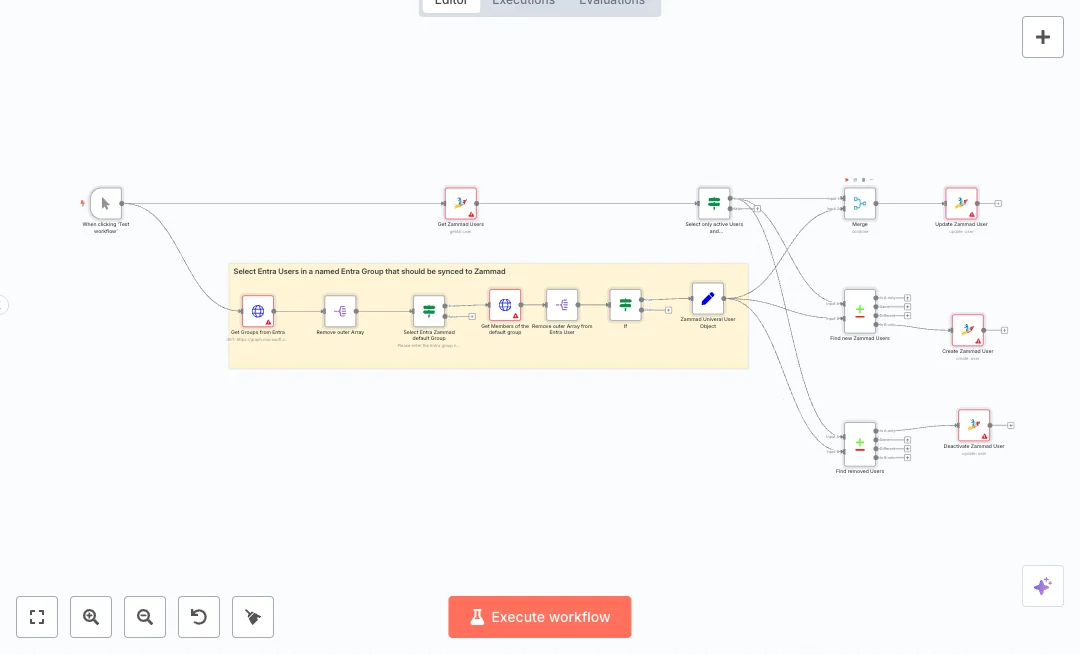Select the Remove outer Array node

pyautogui.click(x=340, y=311)
